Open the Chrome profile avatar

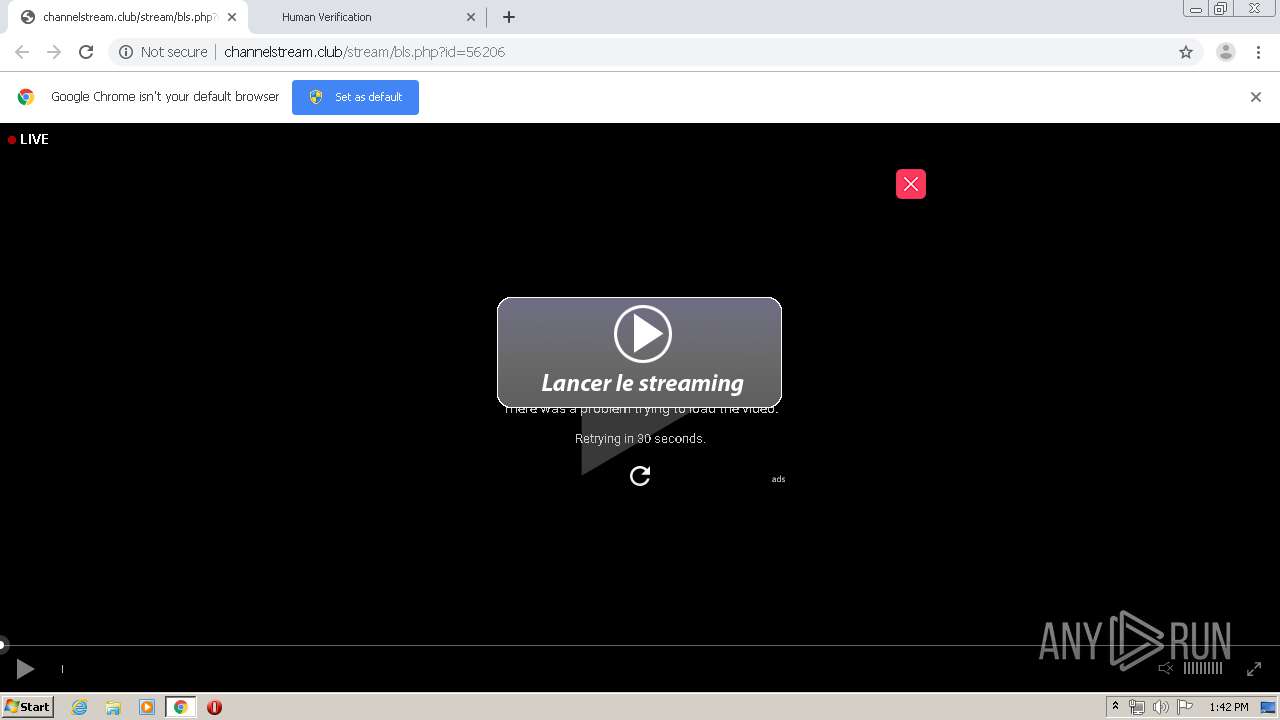(x=1226, y=52)
